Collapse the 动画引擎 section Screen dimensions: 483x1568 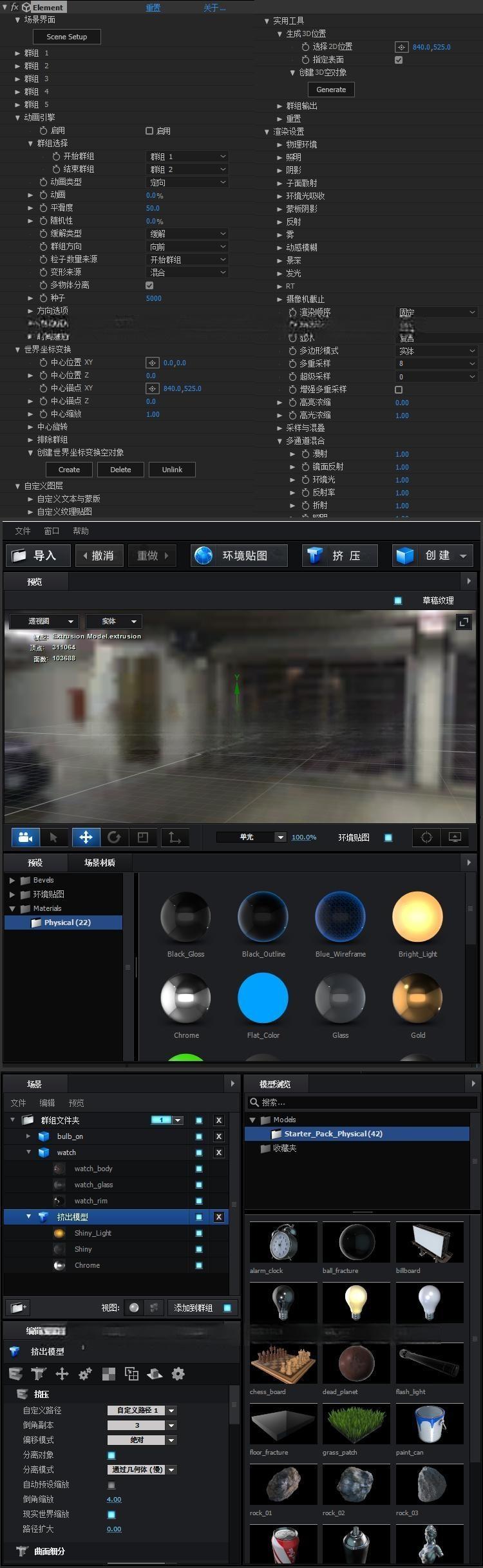[18, 118]
